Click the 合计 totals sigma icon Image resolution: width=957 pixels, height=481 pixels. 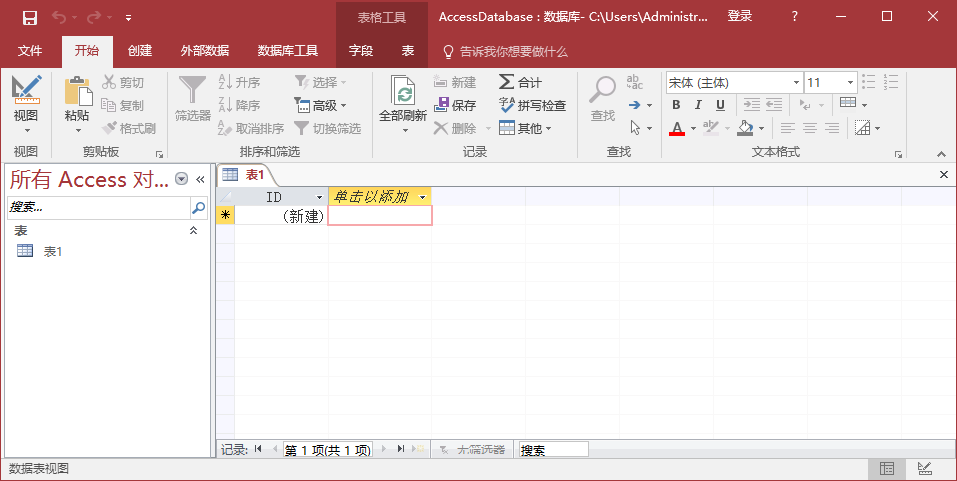(507, 82)
